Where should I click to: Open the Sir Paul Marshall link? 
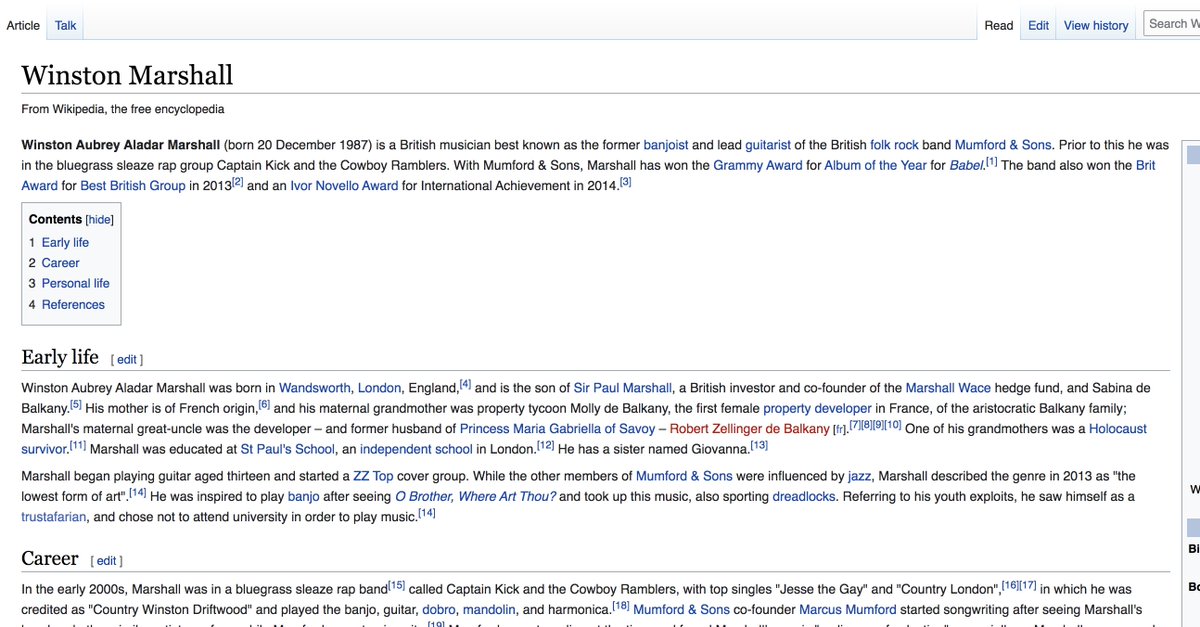pyautogui.click(x=621, y=388)
